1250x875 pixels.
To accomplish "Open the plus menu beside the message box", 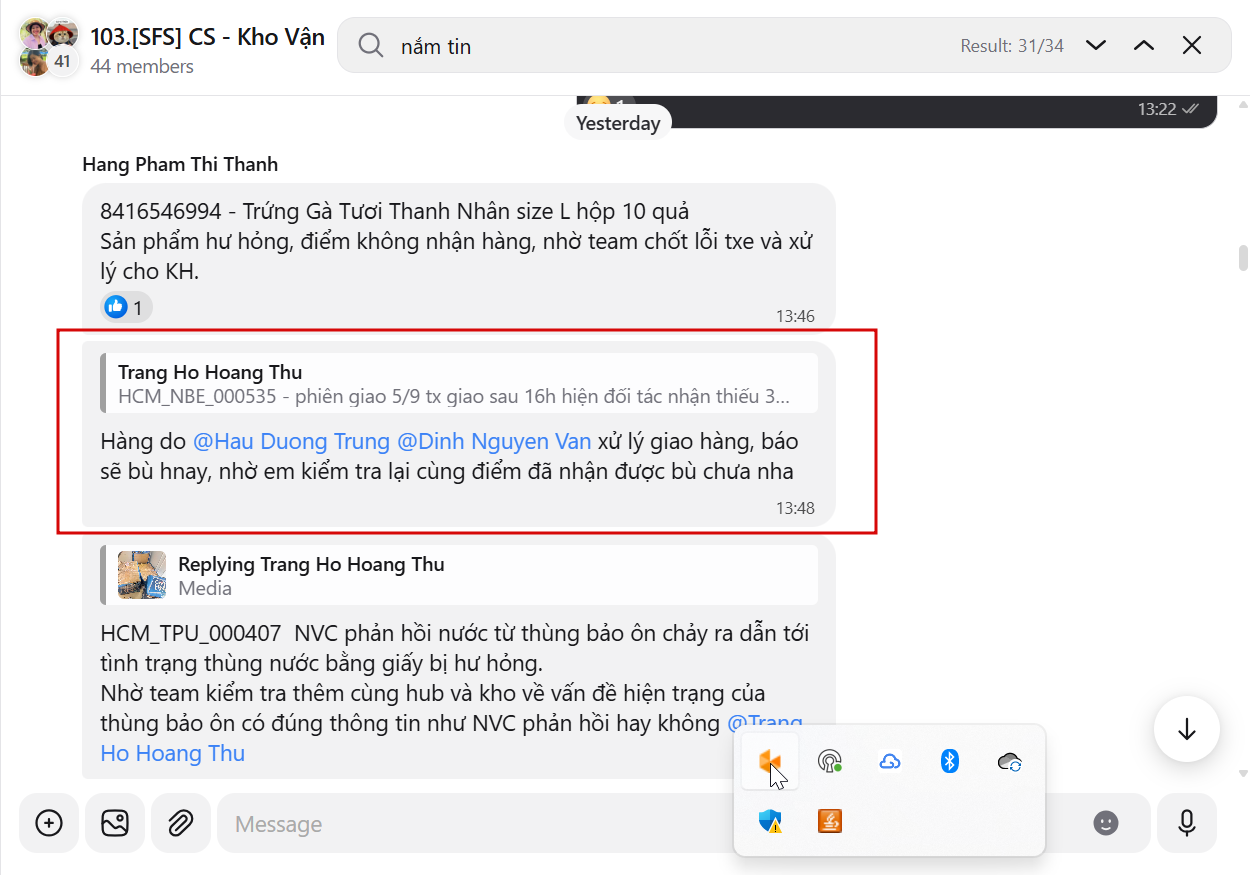I will click(x=49, y=823).
